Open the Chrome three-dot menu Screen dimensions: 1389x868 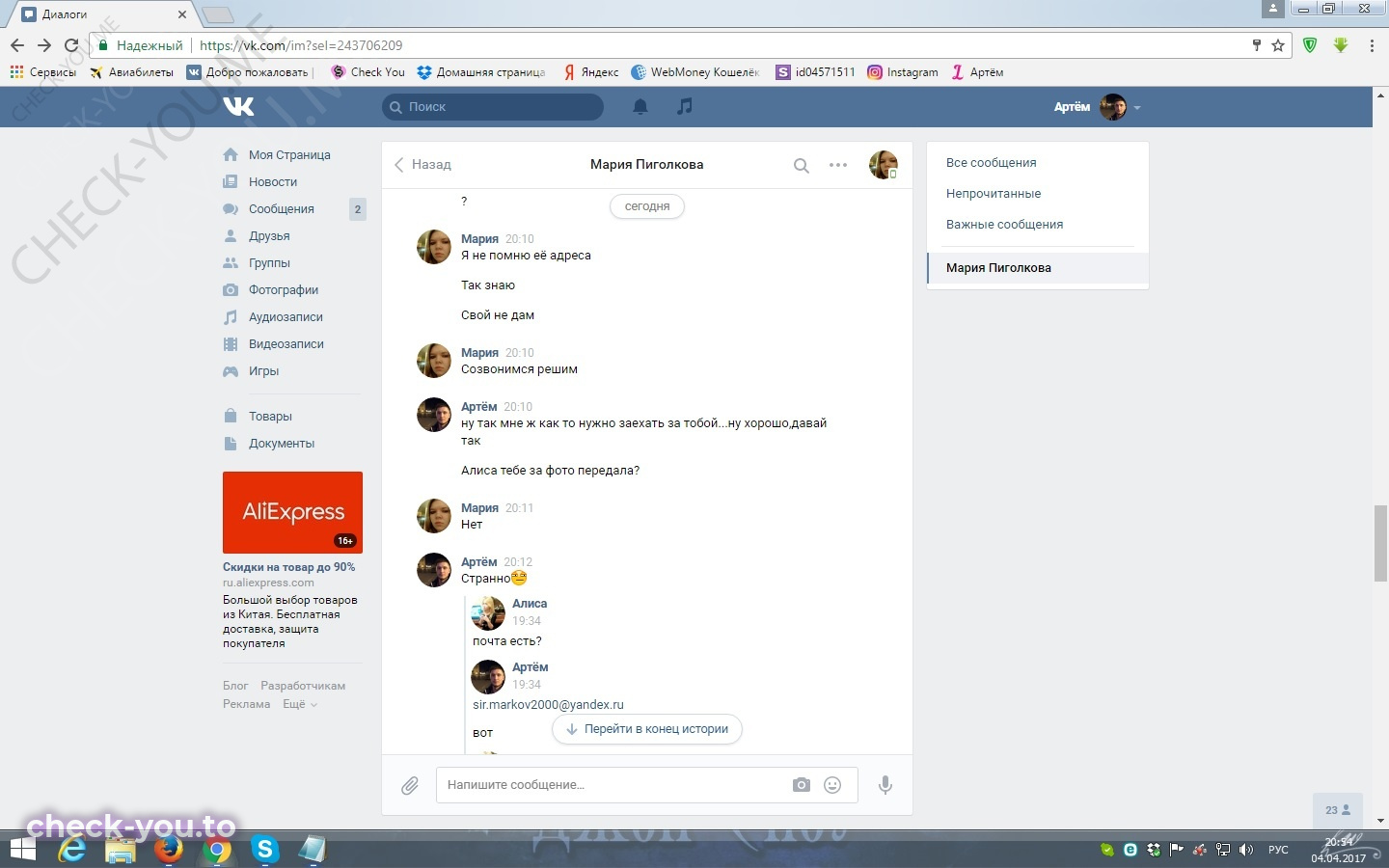[x=1372, y=45]
